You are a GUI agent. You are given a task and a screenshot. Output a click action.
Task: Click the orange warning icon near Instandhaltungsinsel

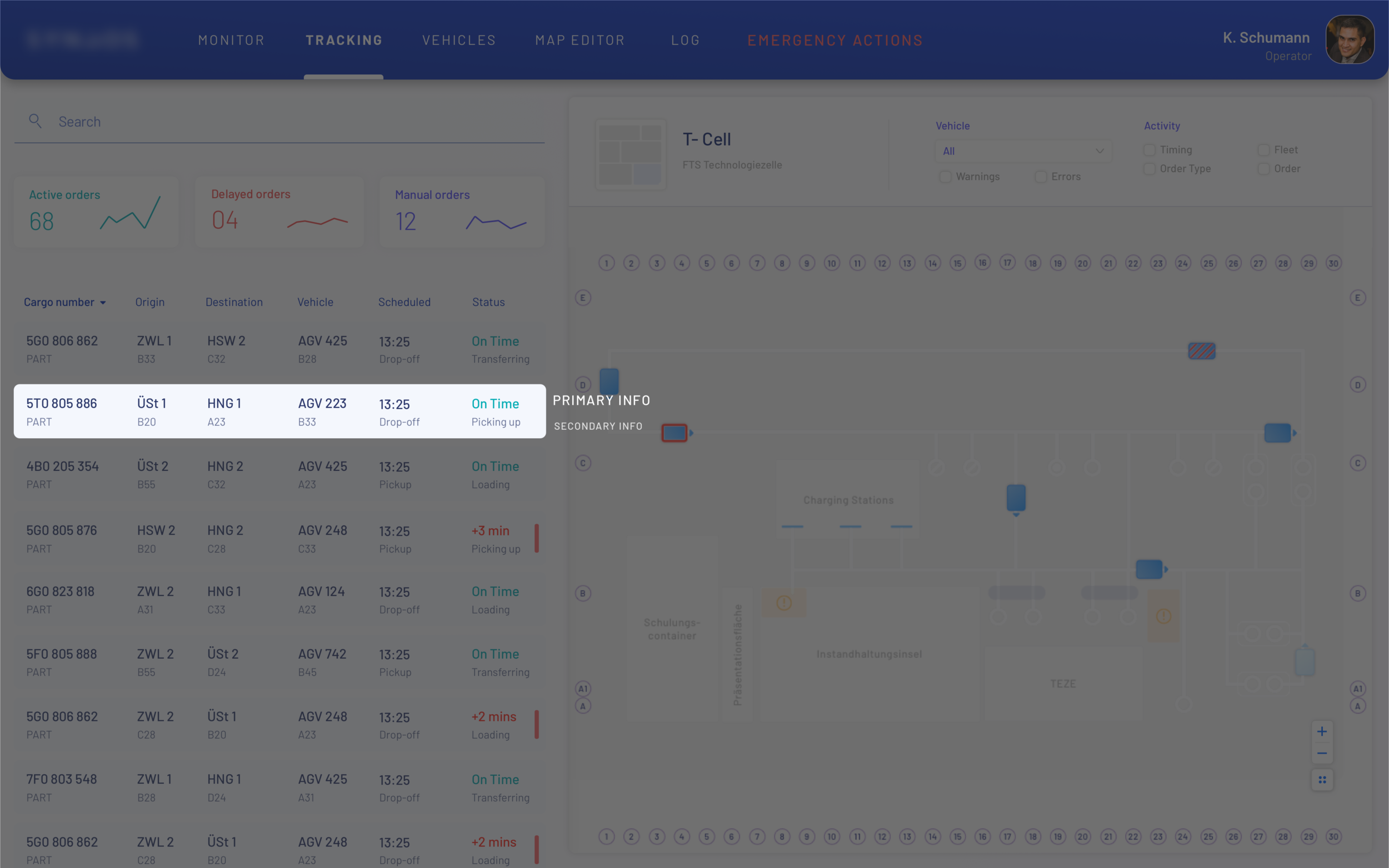(x=784, y=603)
